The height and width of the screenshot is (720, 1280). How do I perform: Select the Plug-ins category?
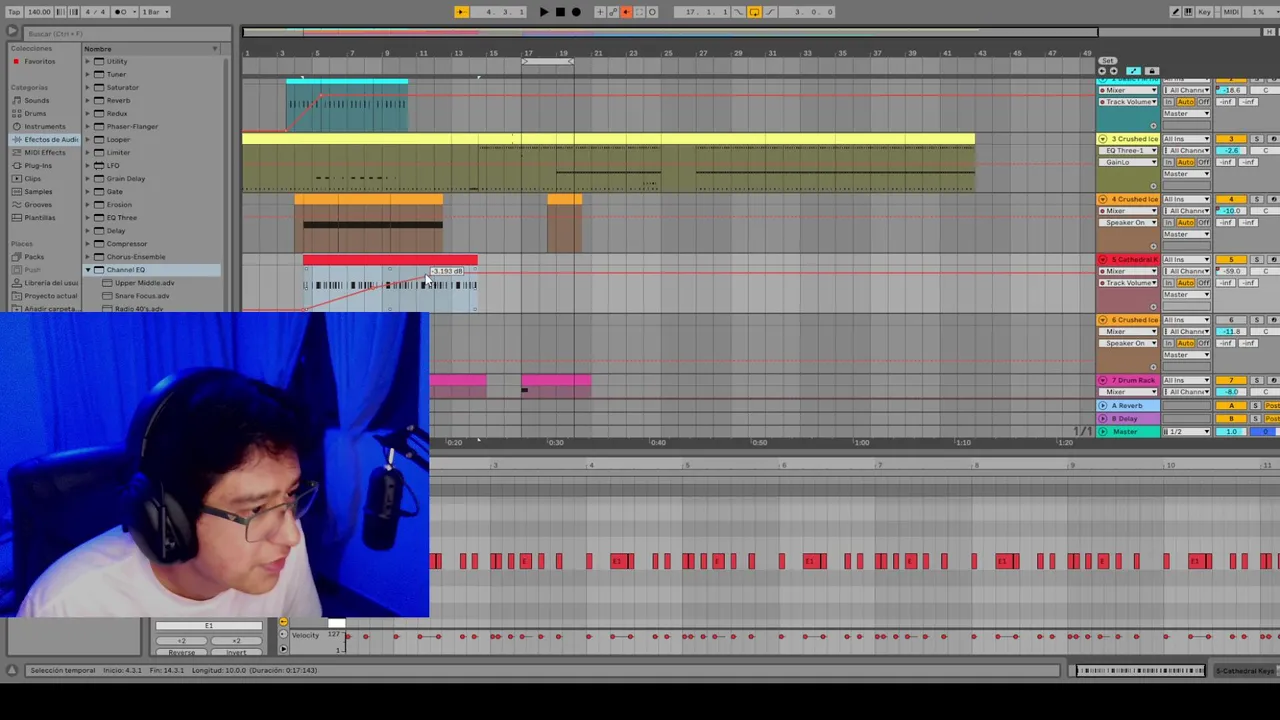coord(38,165)
